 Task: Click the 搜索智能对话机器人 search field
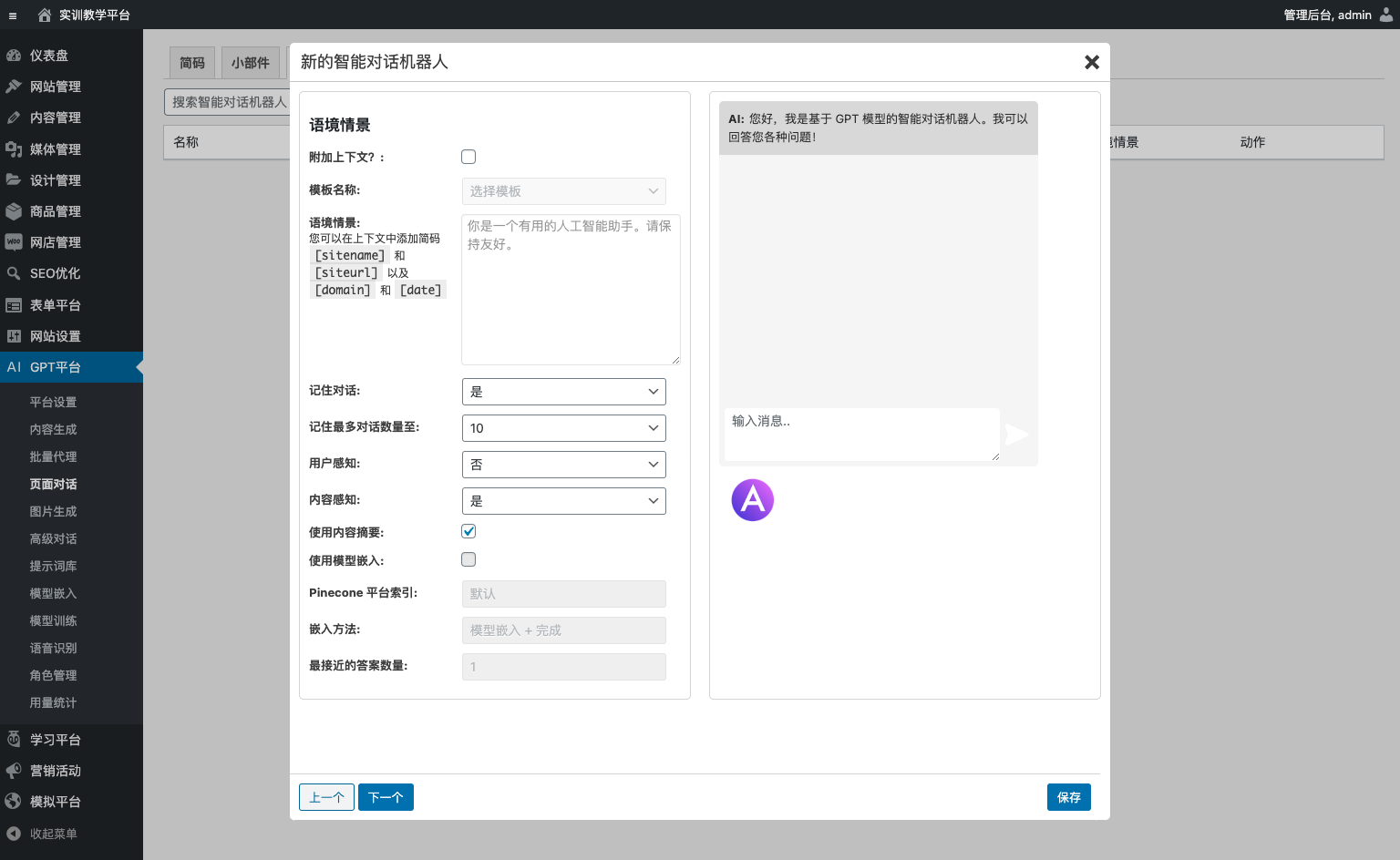point(227,102)
